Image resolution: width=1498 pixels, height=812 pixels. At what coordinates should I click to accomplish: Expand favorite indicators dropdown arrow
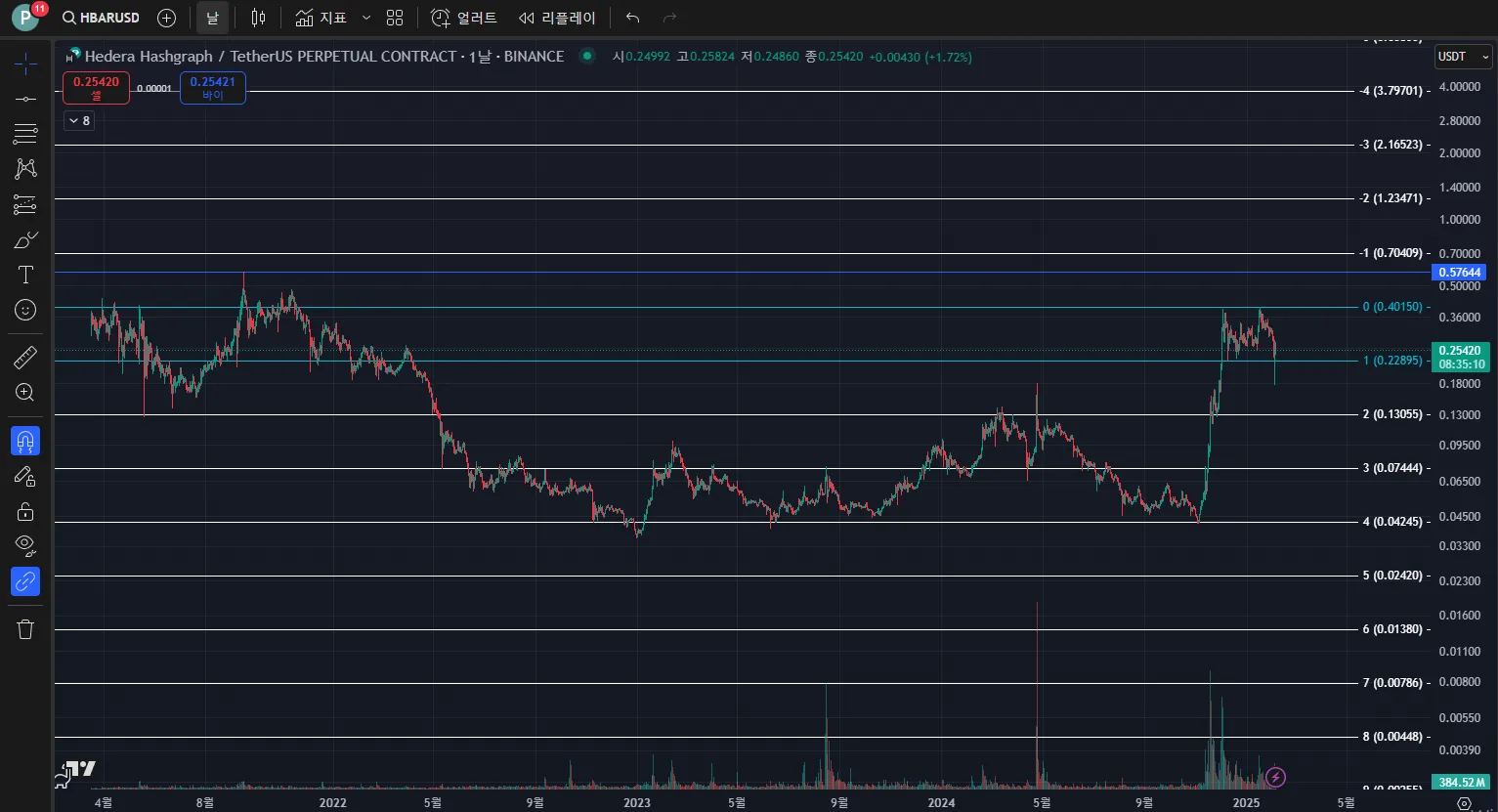[366, 18]
